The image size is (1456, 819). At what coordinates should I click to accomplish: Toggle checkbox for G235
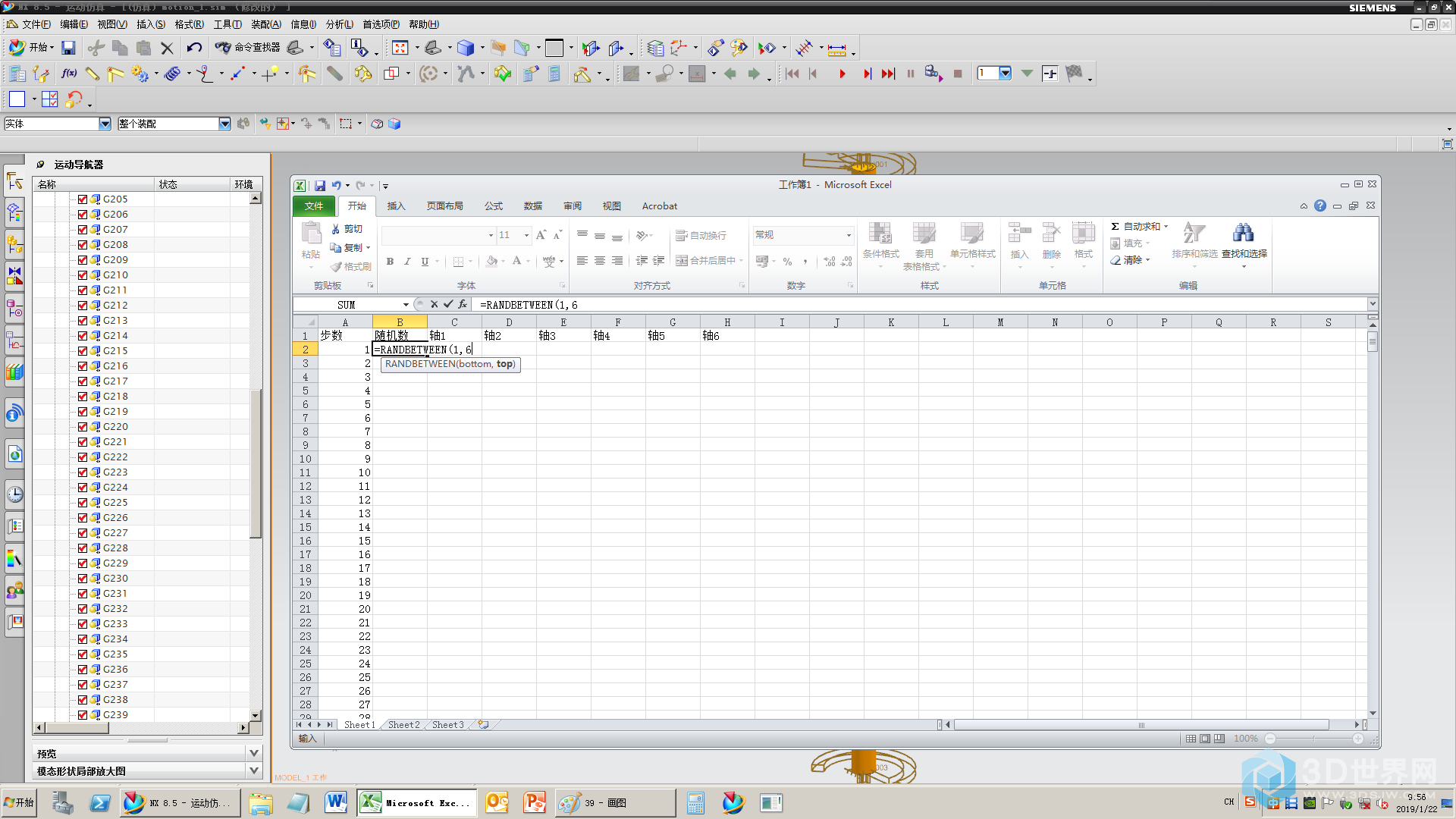click(x=83, y=654)
